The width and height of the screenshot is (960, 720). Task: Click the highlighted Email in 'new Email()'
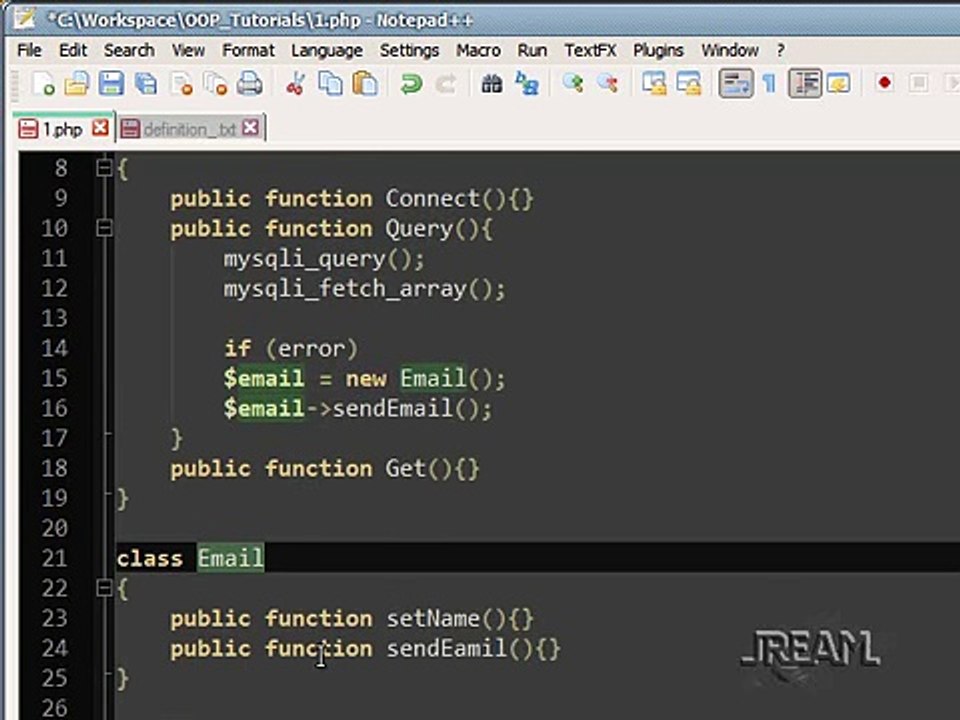point(433,378)
